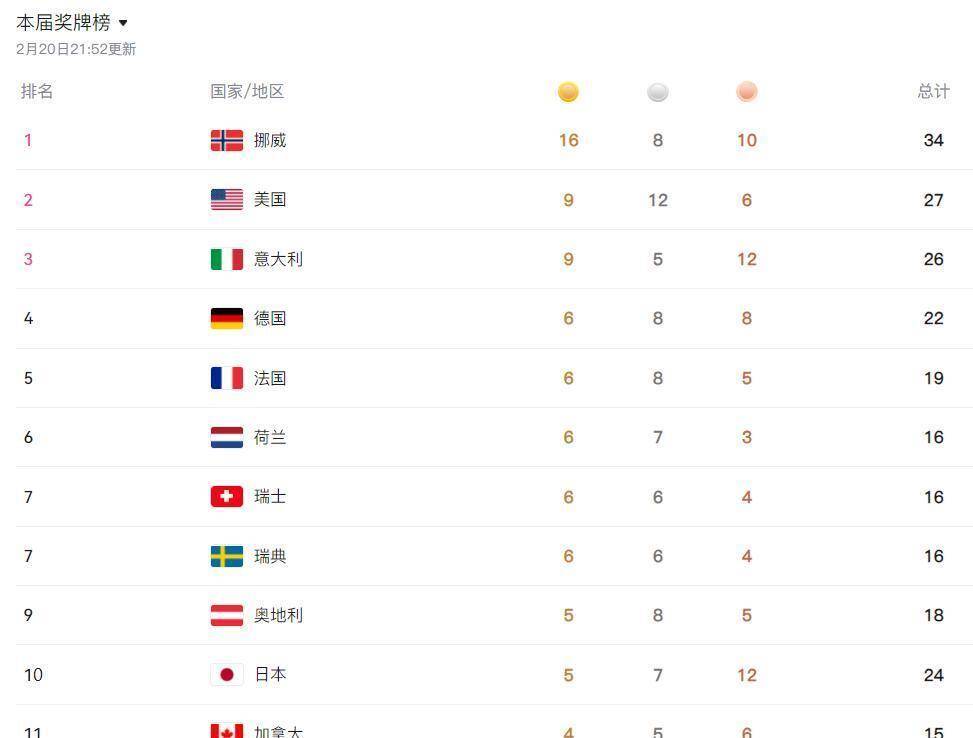Click the 排名 column header
This screenshot has height=738, width=973.
coord(37,91)
